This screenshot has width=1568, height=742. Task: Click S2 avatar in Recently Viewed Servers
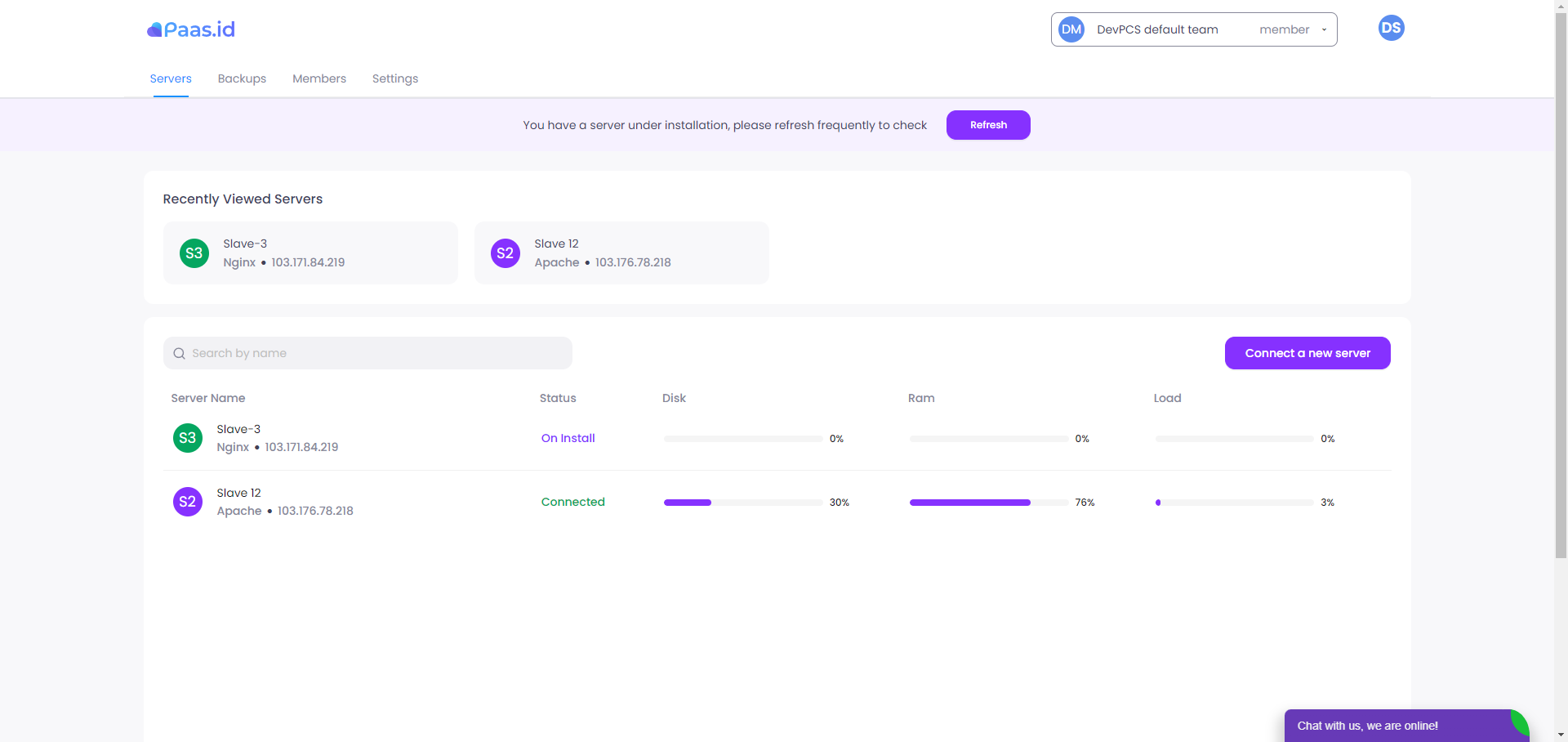tap(506, 253)
